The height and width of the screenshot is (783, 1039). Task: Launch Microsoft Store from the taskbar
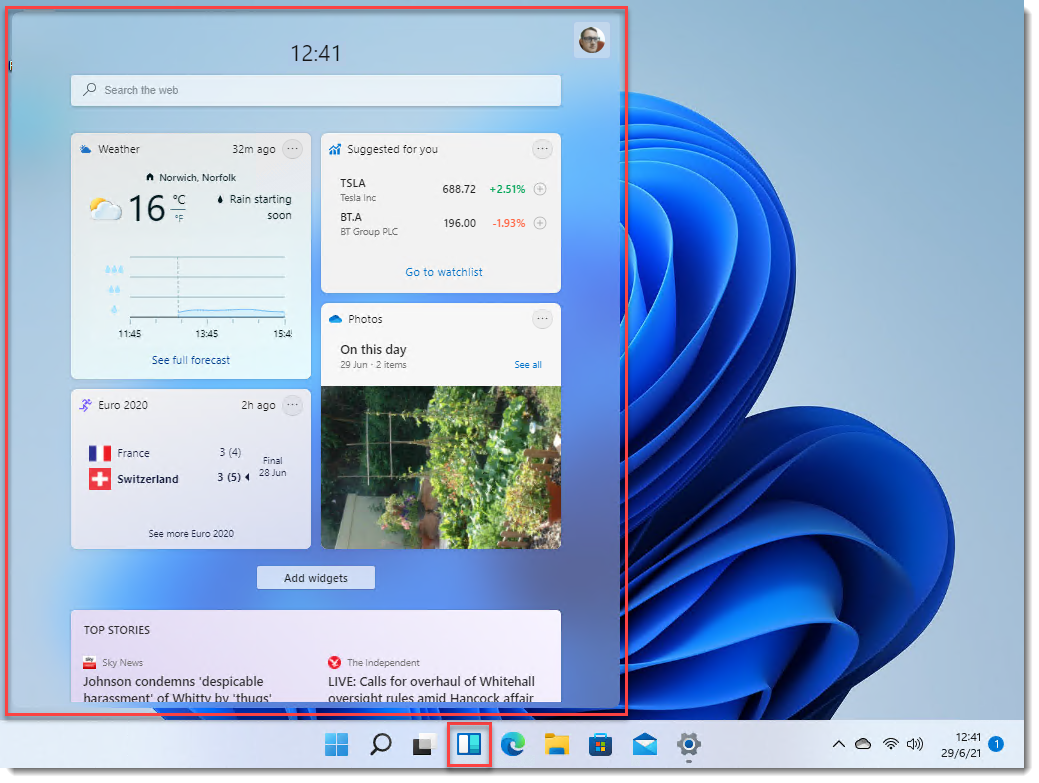pos(600,744)
